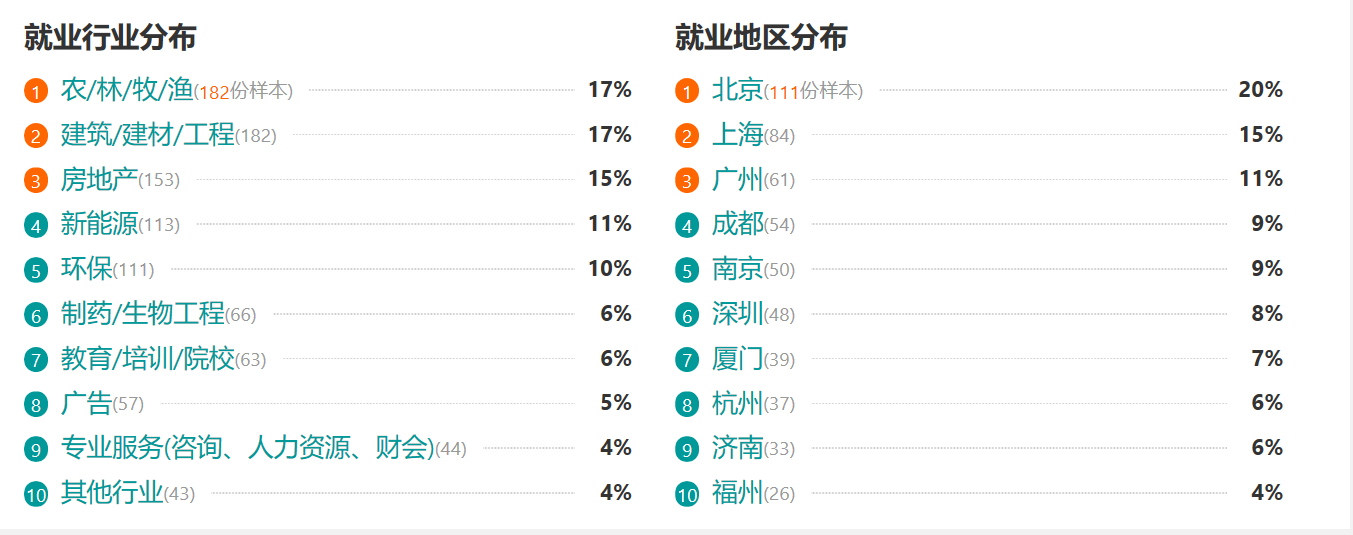Click the 就业地区分布 heading
This screenshot has height=535, width=1353.
(x=760, y=38)
